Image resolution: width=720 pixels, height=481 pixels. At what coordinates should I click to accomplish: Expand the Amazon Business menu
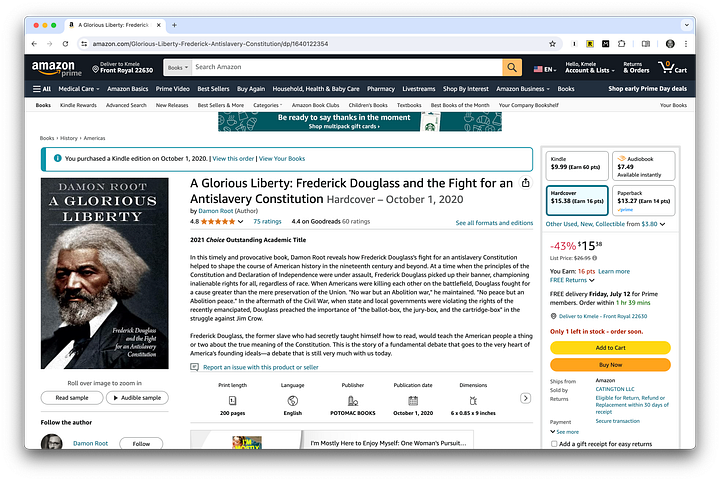(x=523, y=89)
